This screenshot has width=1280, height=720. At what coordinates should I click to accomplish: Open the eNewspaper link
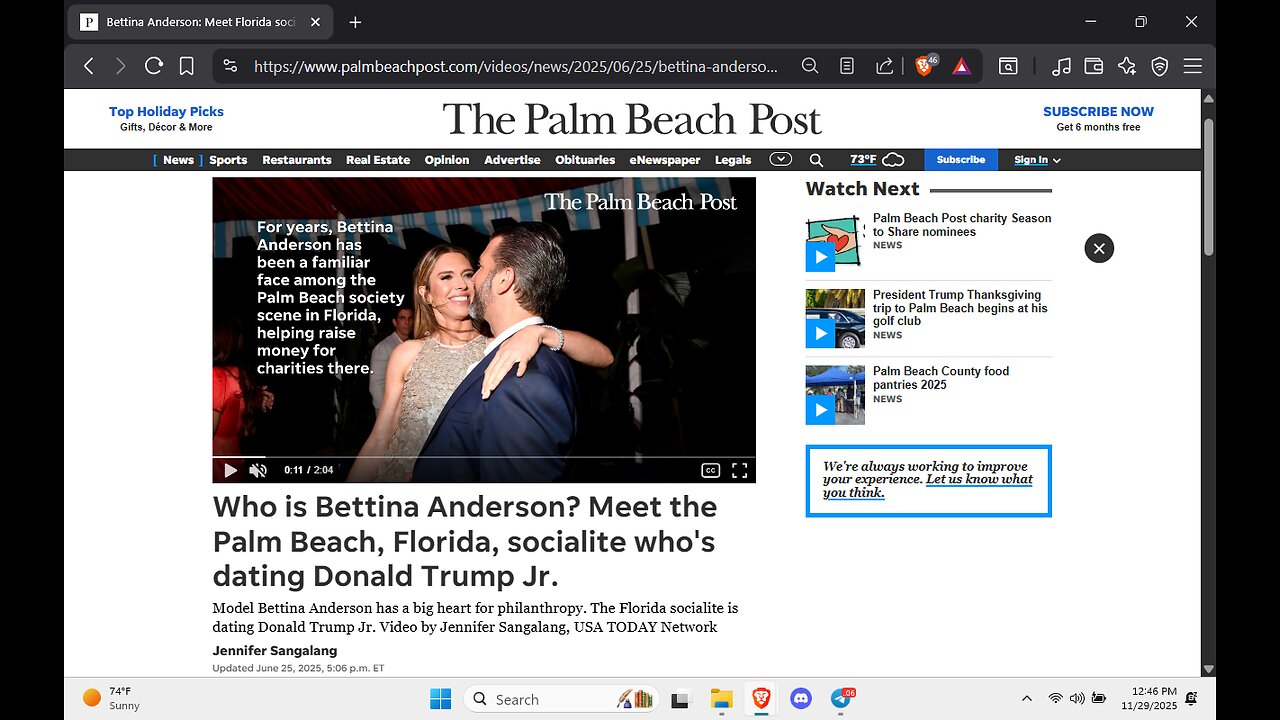coord(665,160)
